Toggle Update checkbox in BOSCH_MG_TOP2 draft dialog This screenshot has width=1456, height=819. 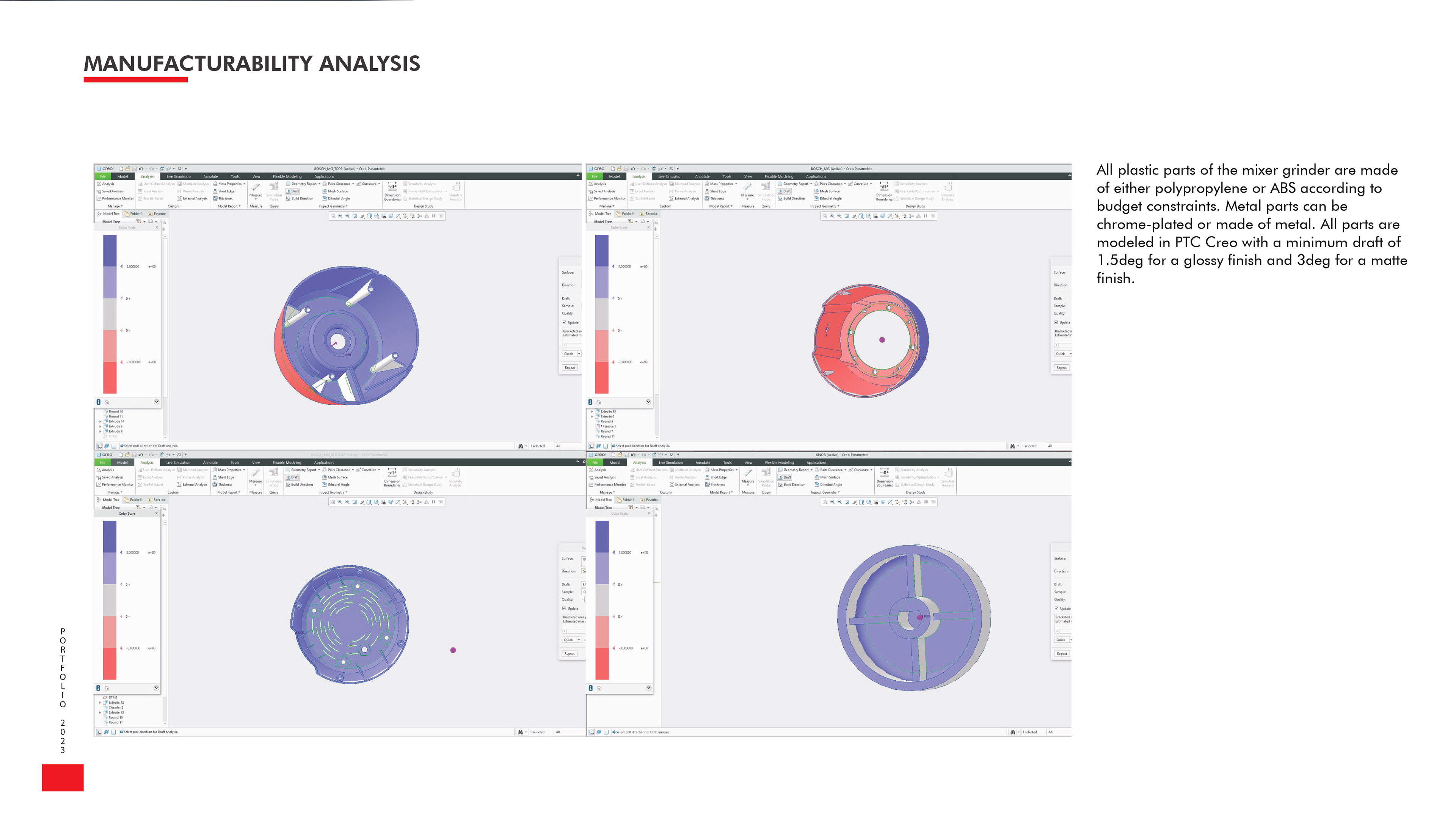point(564,322)
